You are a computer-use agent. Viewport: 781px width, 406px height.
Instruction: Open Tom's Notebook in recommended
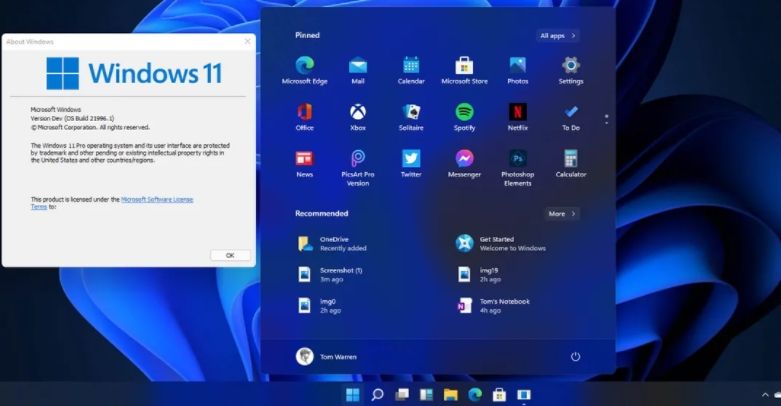(x=493, y=305)
